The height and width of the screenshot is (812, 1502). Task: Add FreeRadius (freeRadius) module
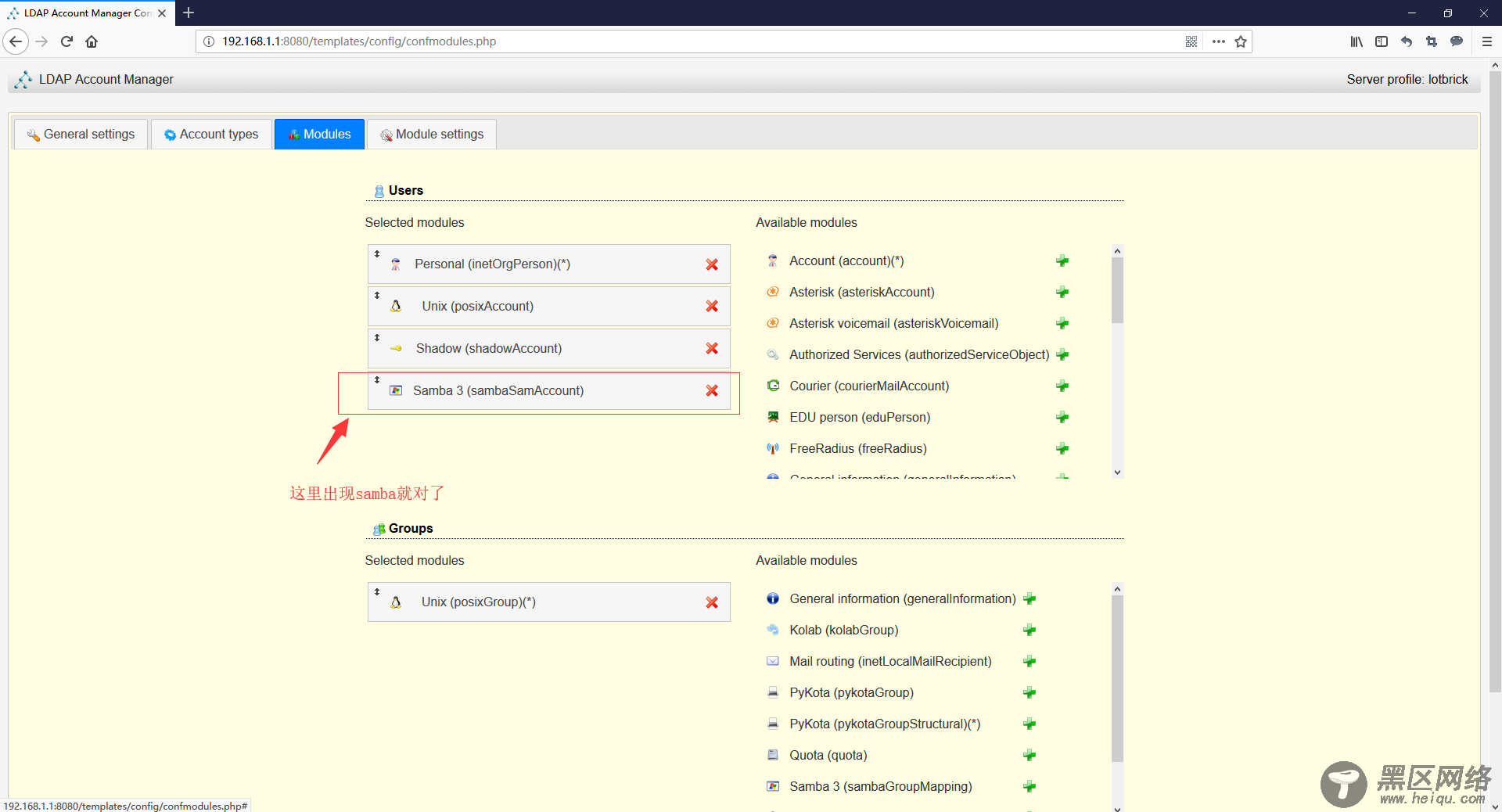(1062, 449)
